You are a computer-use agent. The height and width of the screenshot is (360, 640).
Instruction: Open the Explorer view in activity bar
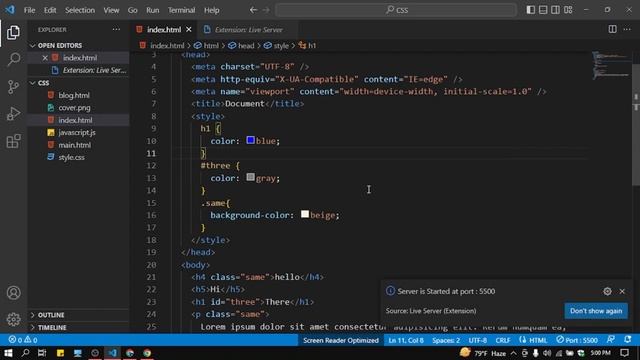(x=13, y=32)
